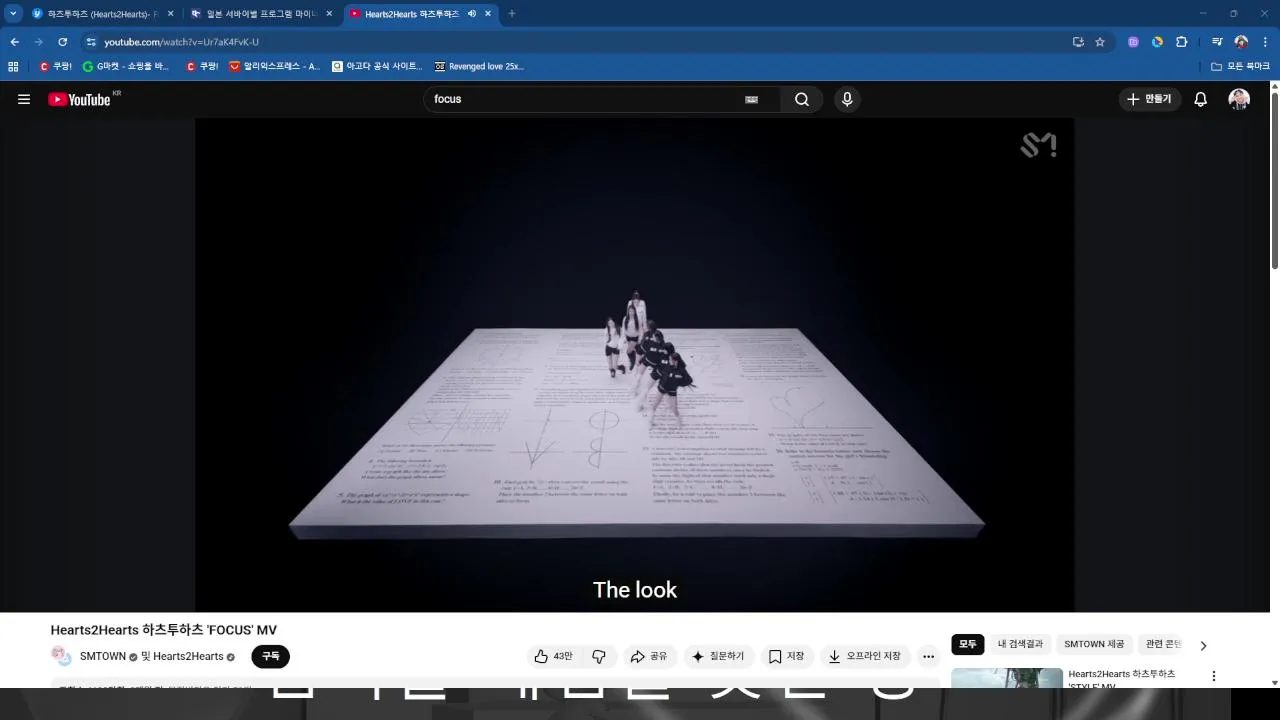Click the address bar URL
This screenshot has width=1280, height=720.
181,42
